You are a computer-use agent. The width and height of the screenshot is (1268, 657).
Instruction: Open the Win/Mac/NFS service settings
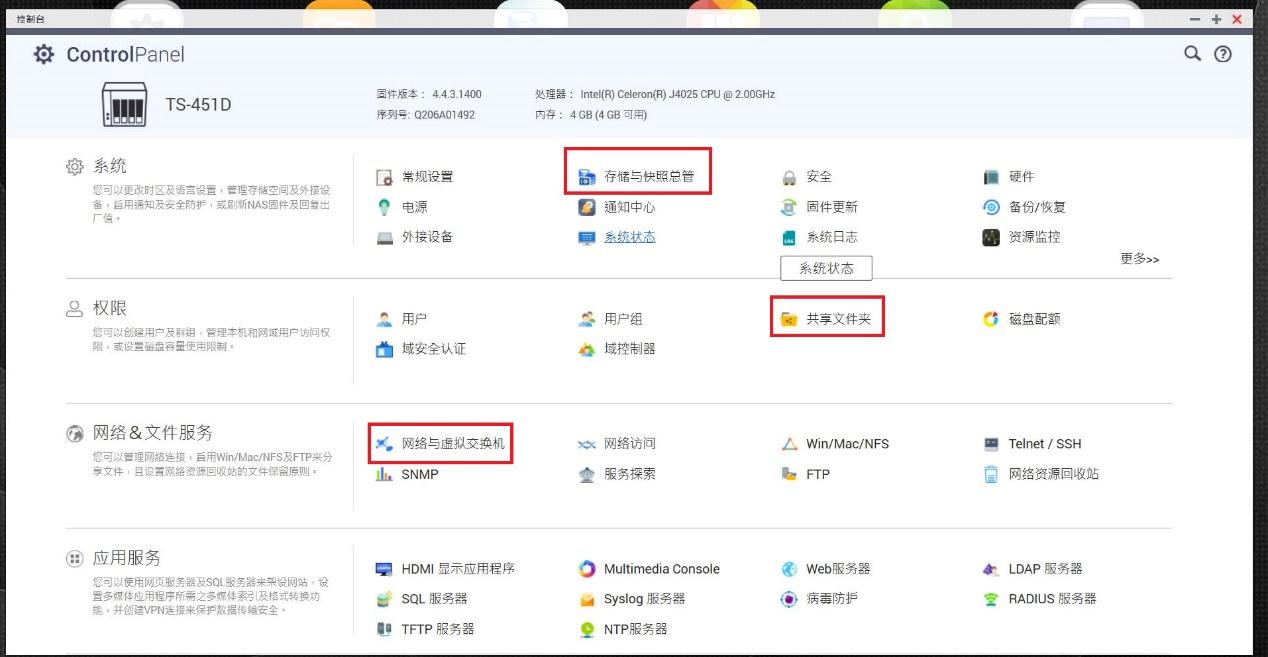(847, 444)
